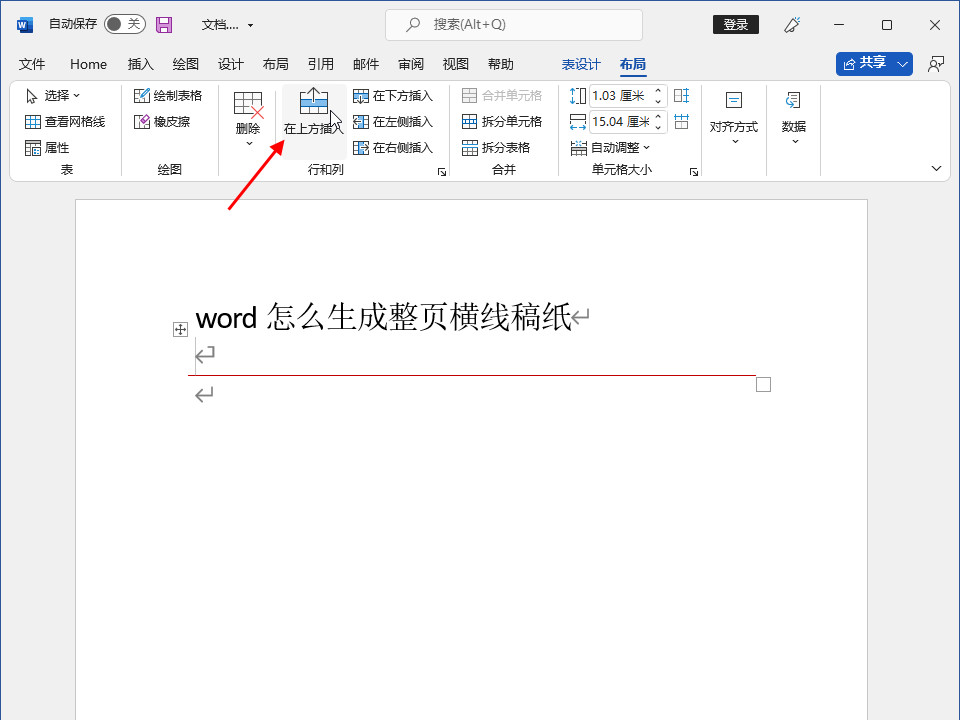Viewport: 960px width, 720px height.
Task: Click 拆分表格 split table
Action: pyautogui.click(x=496, y=148)
